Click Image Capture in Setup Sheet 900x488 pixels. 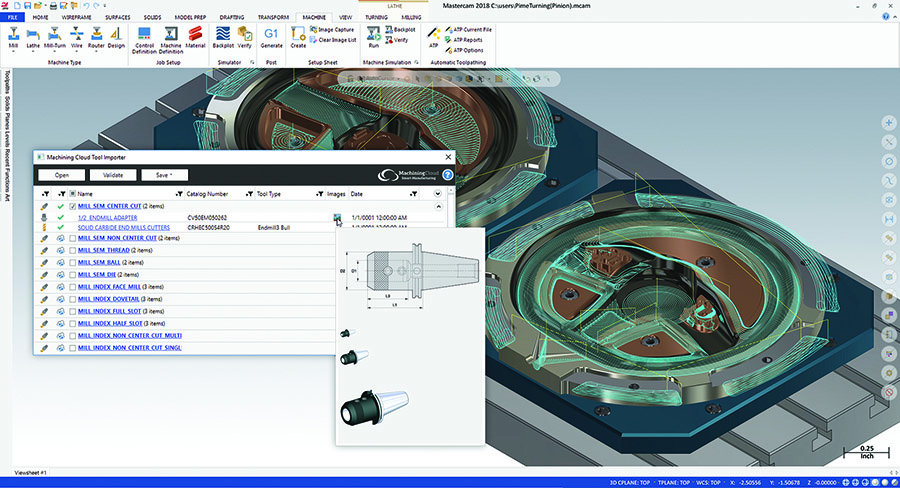point(332,30)
